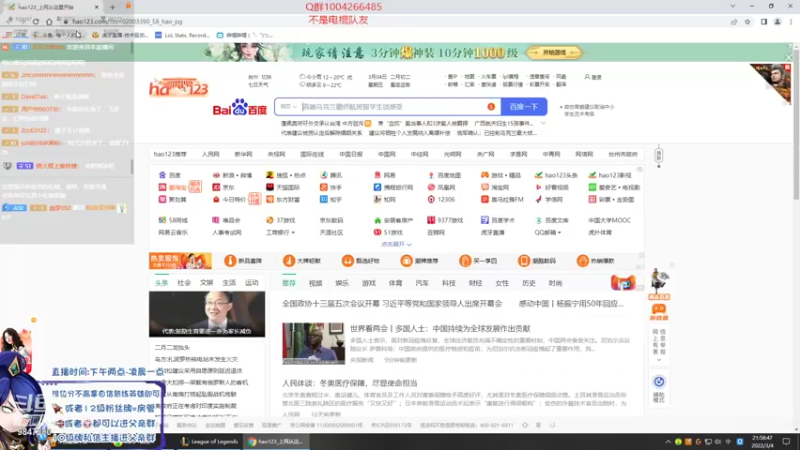Expand the QQ邮箱 dropdown arrow

click(560, 233)
